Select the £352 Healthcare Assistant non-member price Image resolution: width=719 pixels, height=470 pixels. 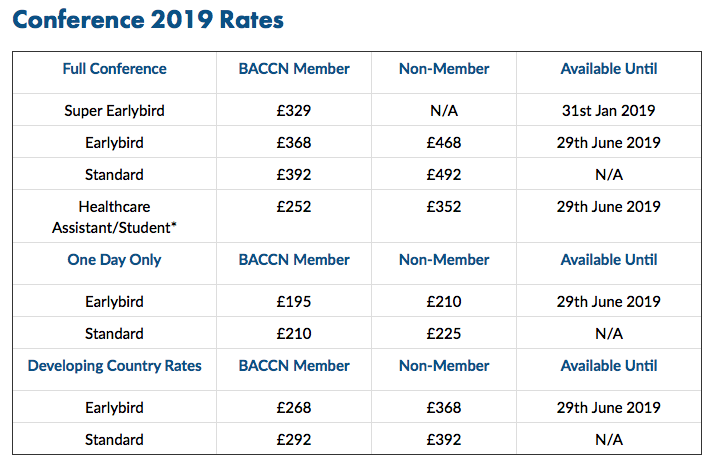tap(444, 207)
